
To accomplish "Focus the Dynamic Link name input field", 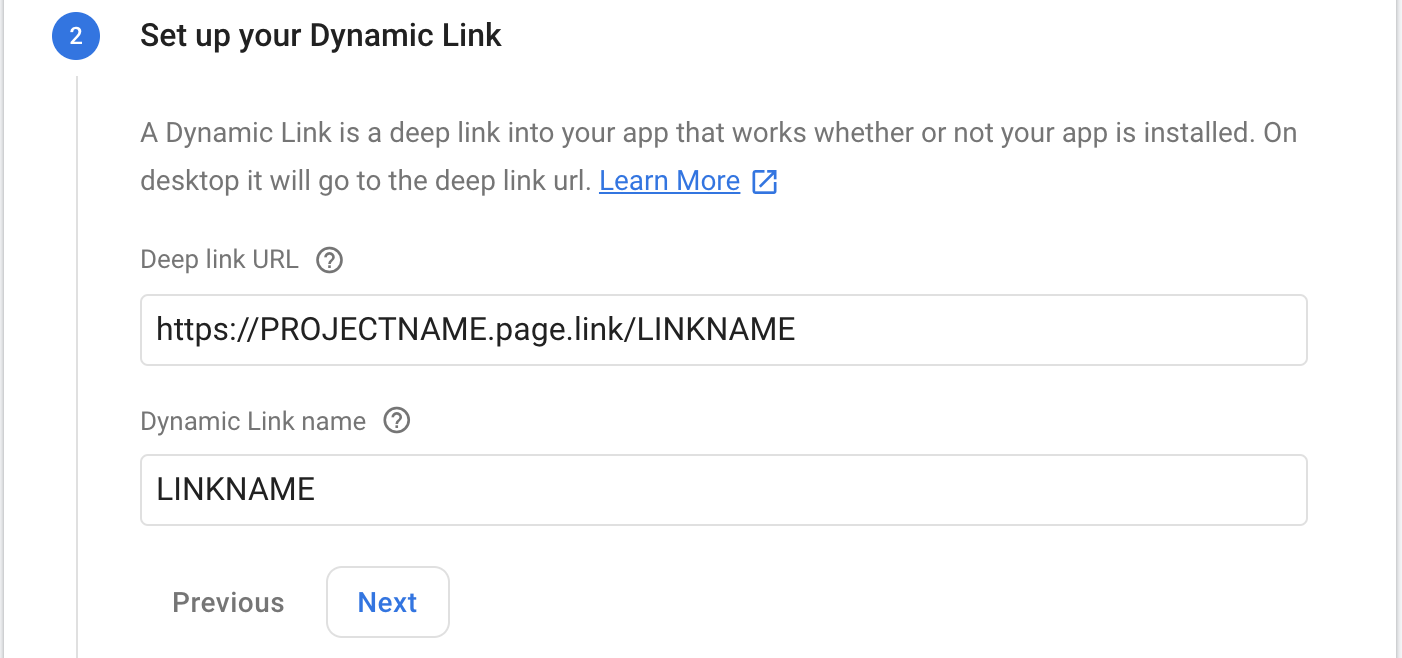I will click(724, 490).
